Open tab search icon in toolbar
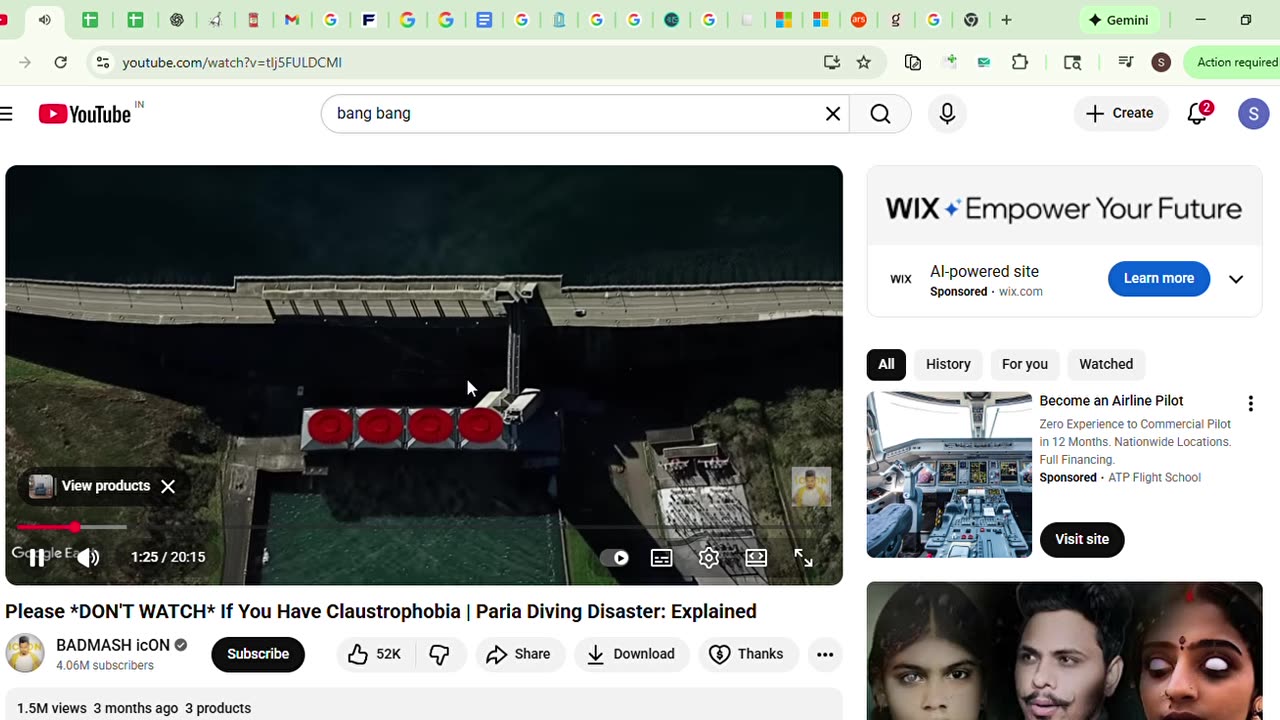Viewport: 1280px width, 720px height. [x=1072, y=62]
